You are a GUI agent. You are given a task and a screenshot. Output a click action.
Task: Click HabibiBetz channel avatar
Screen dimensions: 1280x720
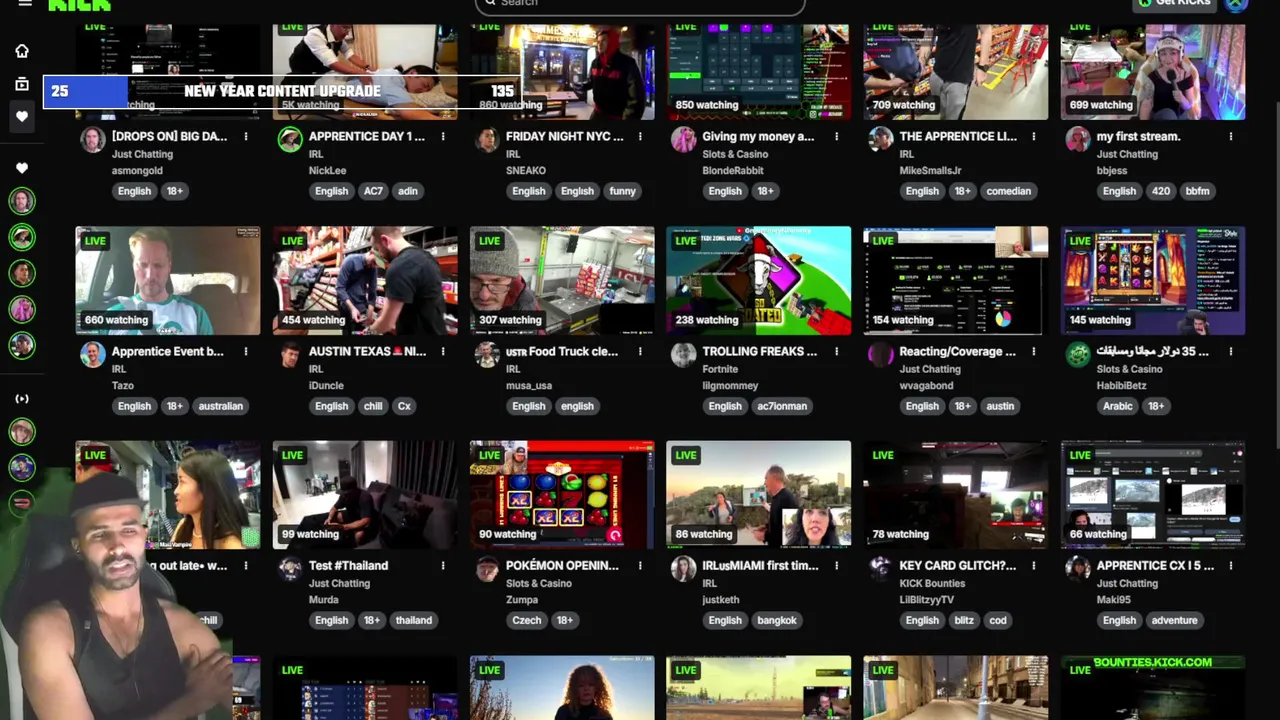(x=1078, y=354)
